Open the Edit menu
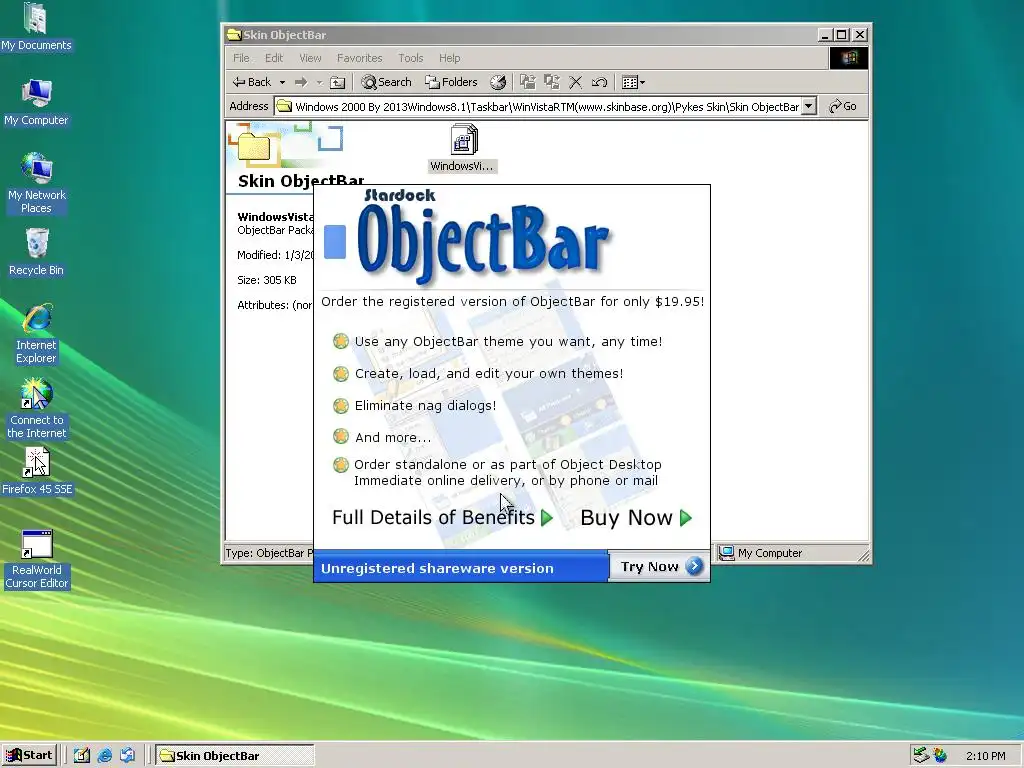Viewport: 1024px width, 768px height. tap(274, 58)
